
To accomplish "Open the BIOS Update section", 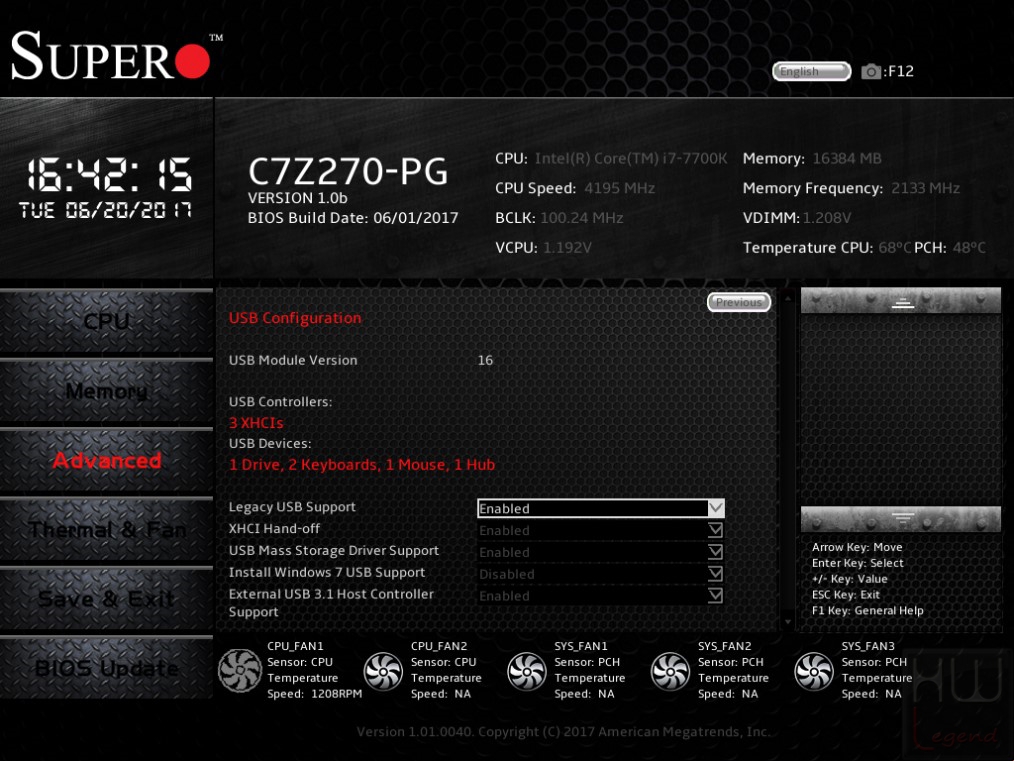I will (106, 668).
